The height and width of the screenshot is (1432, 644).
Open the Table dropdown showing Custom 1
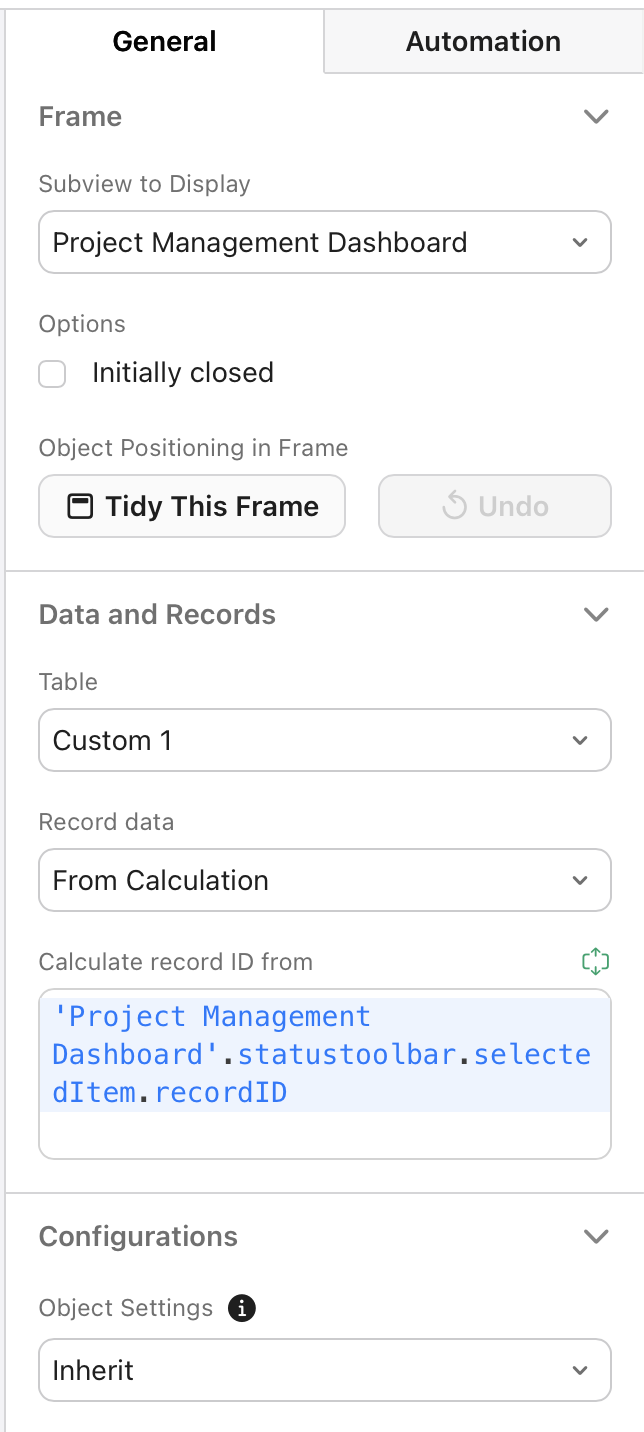[x=324, y=740]
